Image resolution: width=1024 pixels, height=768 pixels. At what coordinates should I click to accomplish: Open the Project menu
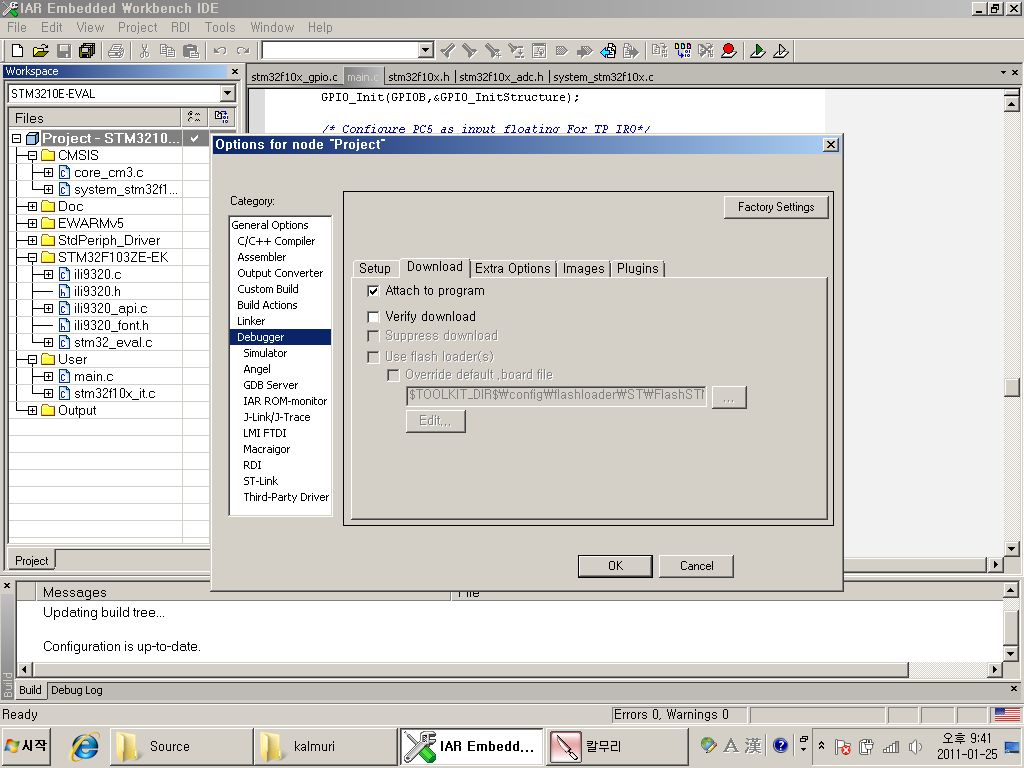[x=137, y=27]
